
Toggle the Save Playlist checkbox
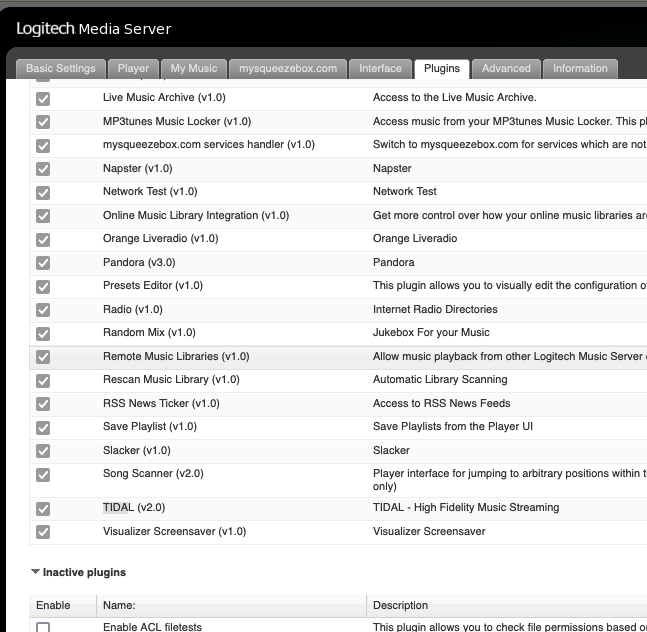pyautogui.click(x=43, y=428)
